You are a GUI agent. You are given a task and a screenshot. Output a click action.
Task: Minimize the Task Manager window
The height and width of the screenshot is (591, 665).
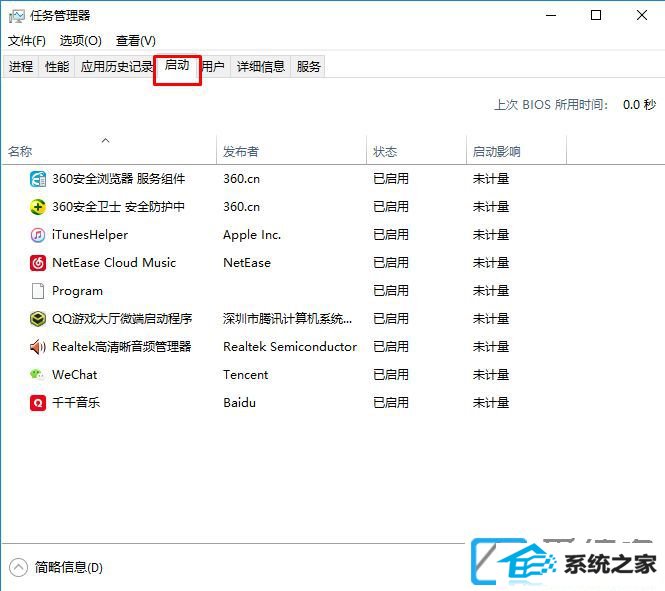click(551, 16)
